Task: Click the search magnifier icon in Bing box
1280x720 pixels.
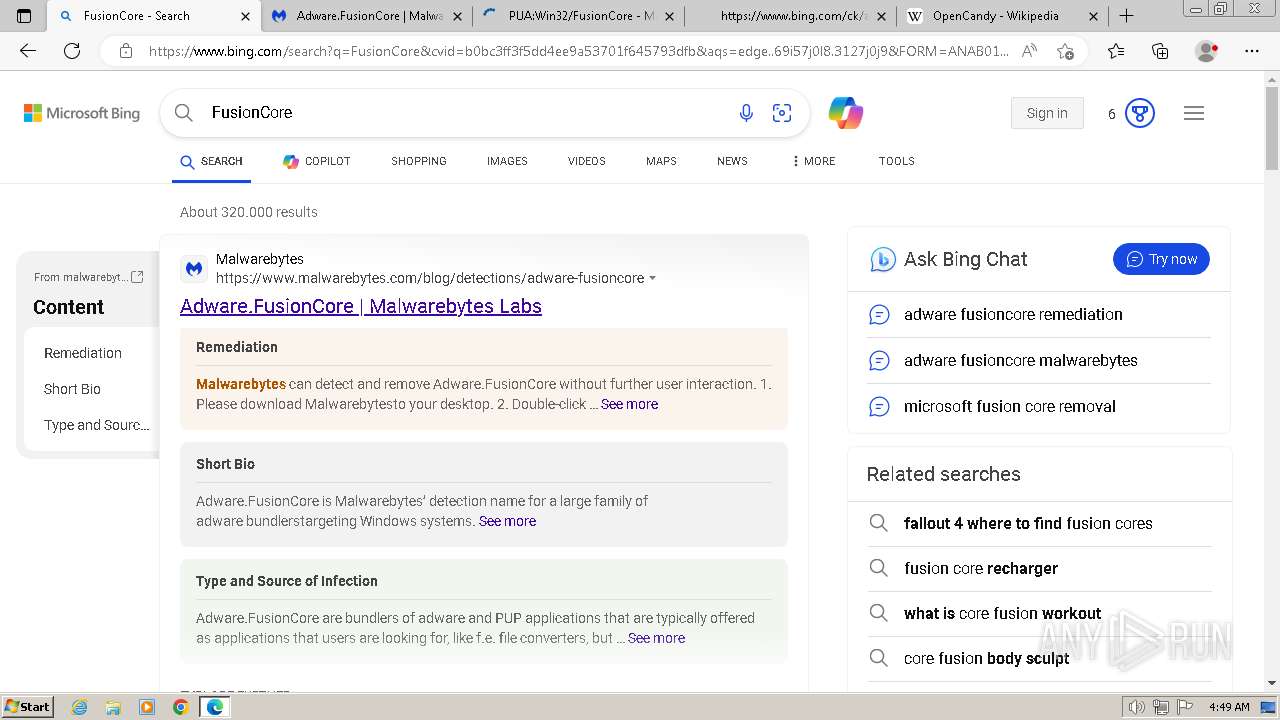Action: [x=184, y=113]
